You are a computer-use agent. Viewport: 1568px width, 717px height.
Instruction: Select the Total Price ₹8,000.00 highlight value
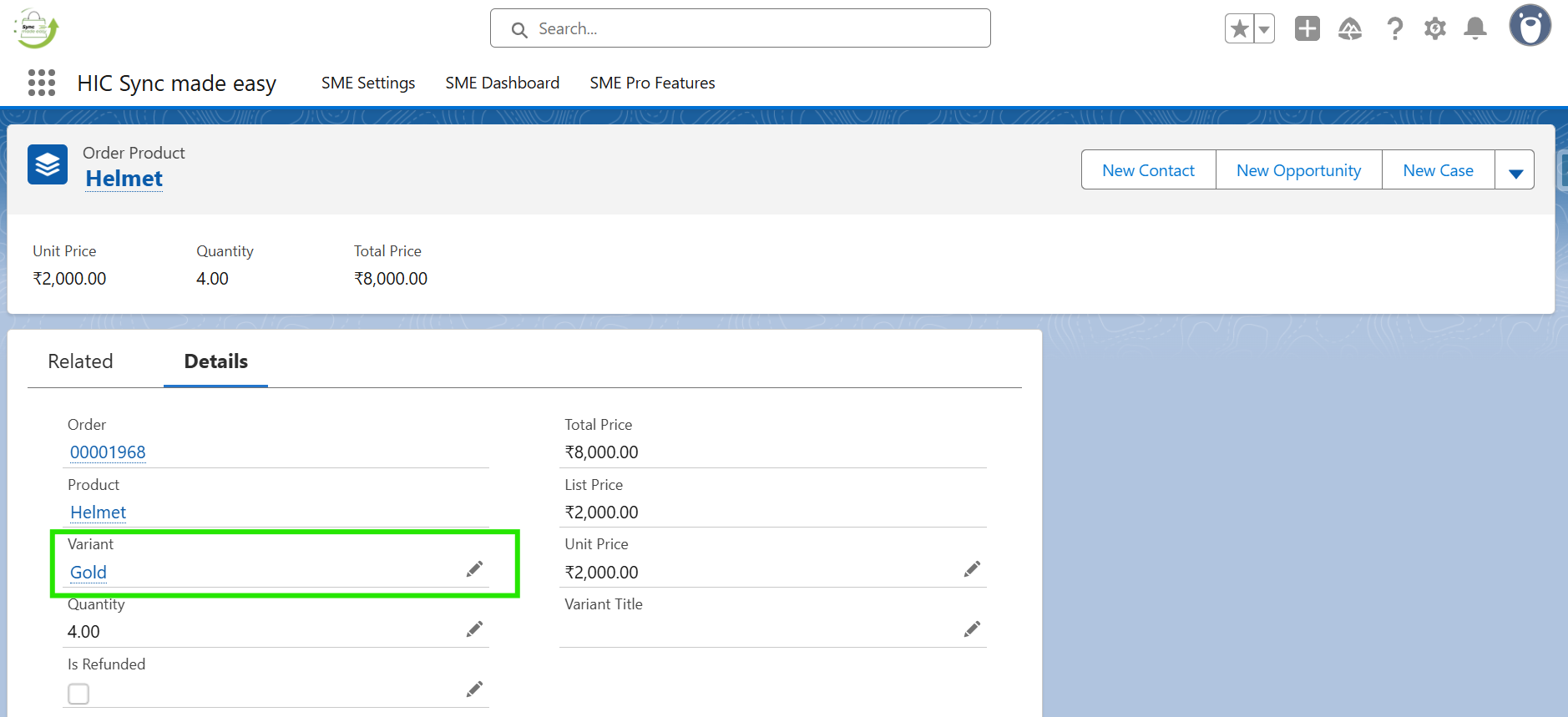pos(391,279)
